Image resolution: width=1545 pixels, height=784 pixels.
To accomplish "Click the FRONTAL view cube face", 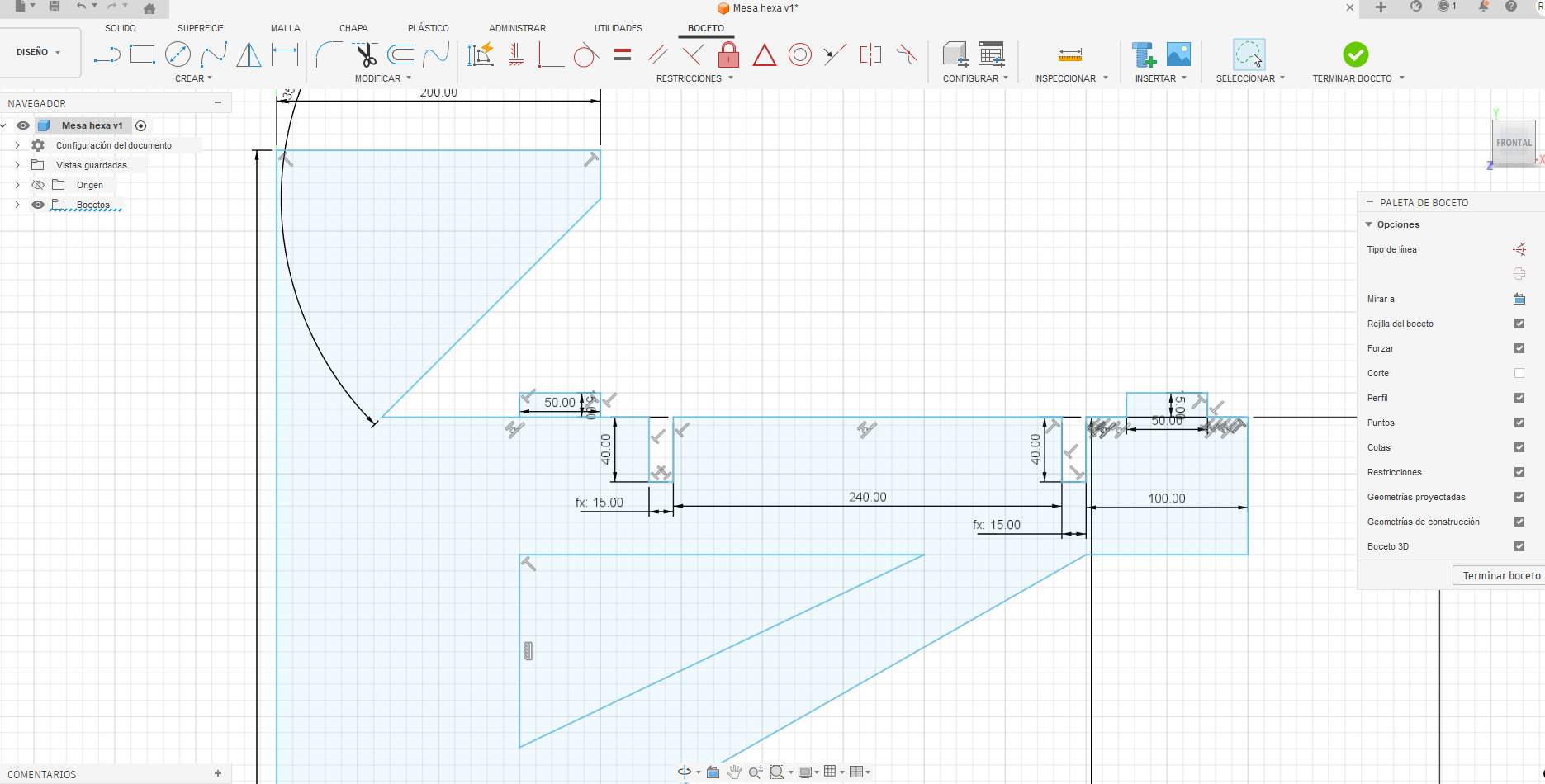I will point(1513,143).
